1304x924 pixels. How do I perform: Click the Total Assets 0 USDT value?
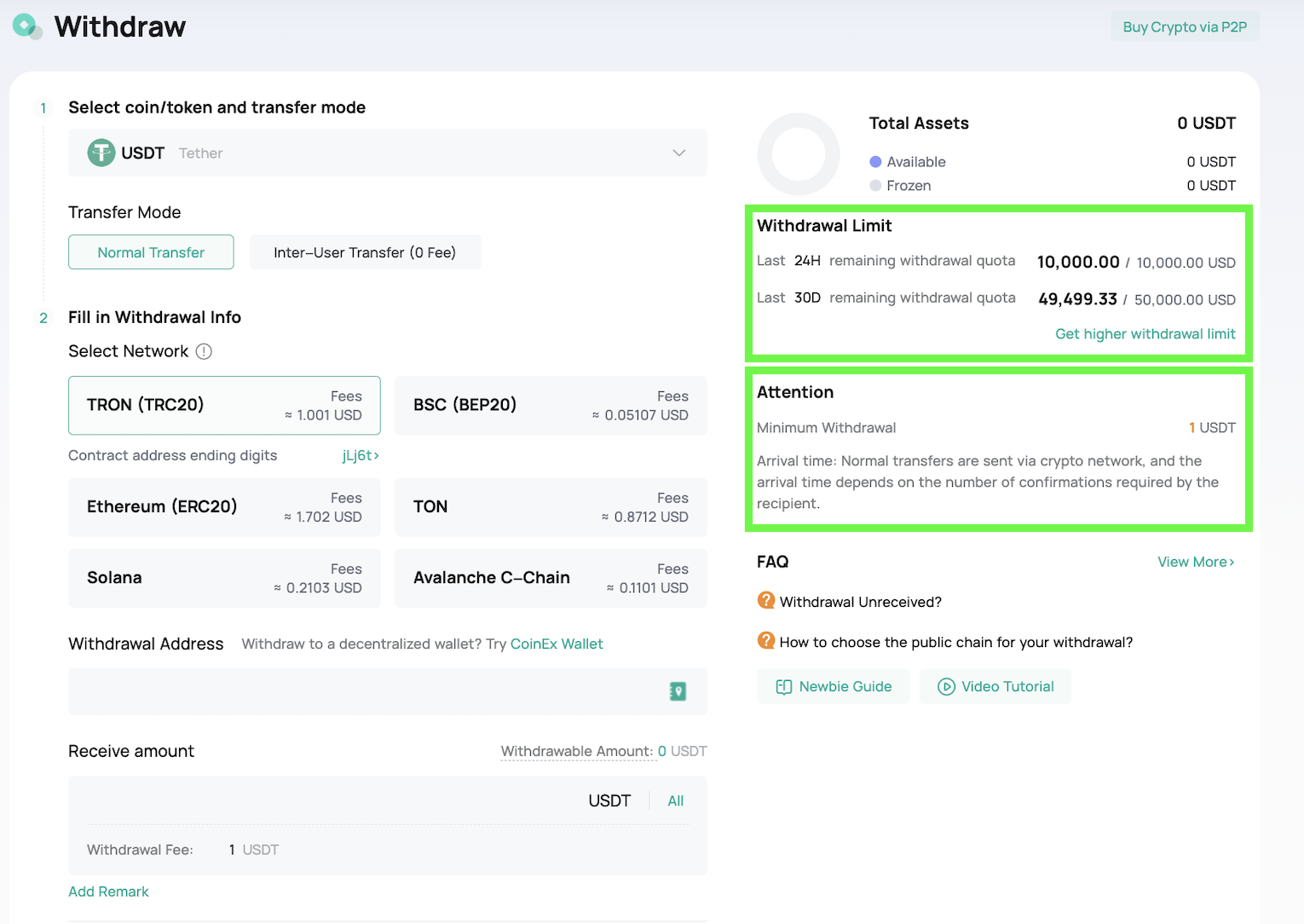pyautogui.click(x=1206, y=123)
